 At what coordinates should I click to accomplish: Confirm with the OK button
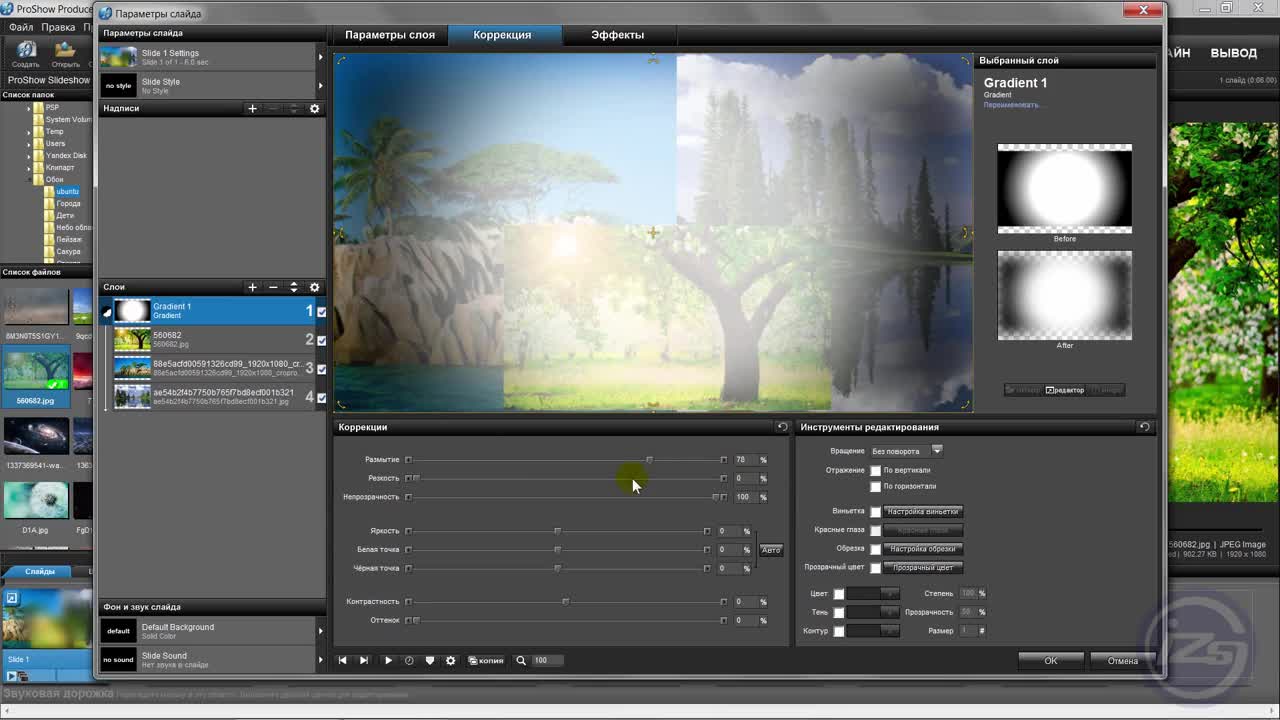tap(1051, 661)
